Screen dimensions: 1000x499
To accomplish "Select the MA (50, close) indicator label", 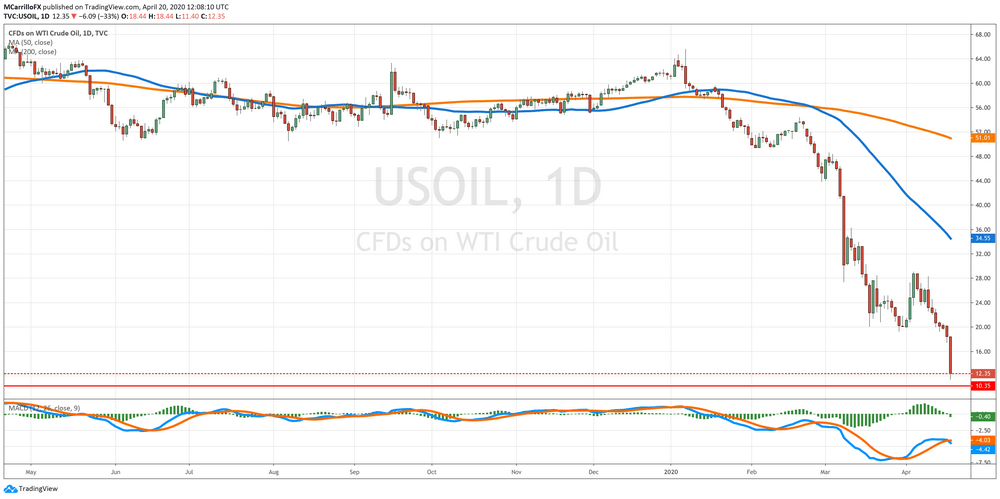I will click(31, 42).
